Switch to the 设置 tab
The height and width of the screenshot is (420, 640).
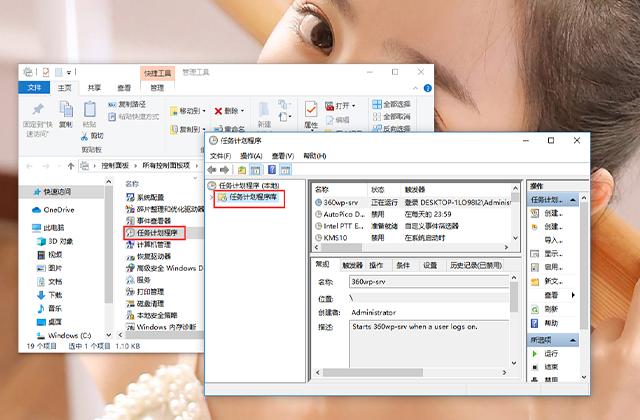coord(430,265)
